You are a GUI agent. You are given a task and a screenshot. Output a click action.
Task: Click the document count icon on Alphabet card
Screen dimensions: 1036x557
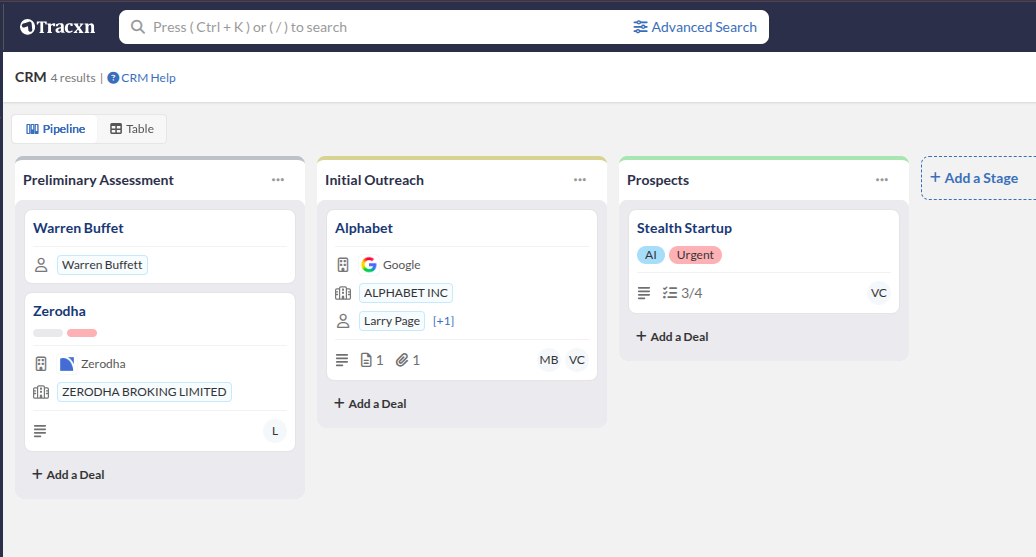(366, 360)
